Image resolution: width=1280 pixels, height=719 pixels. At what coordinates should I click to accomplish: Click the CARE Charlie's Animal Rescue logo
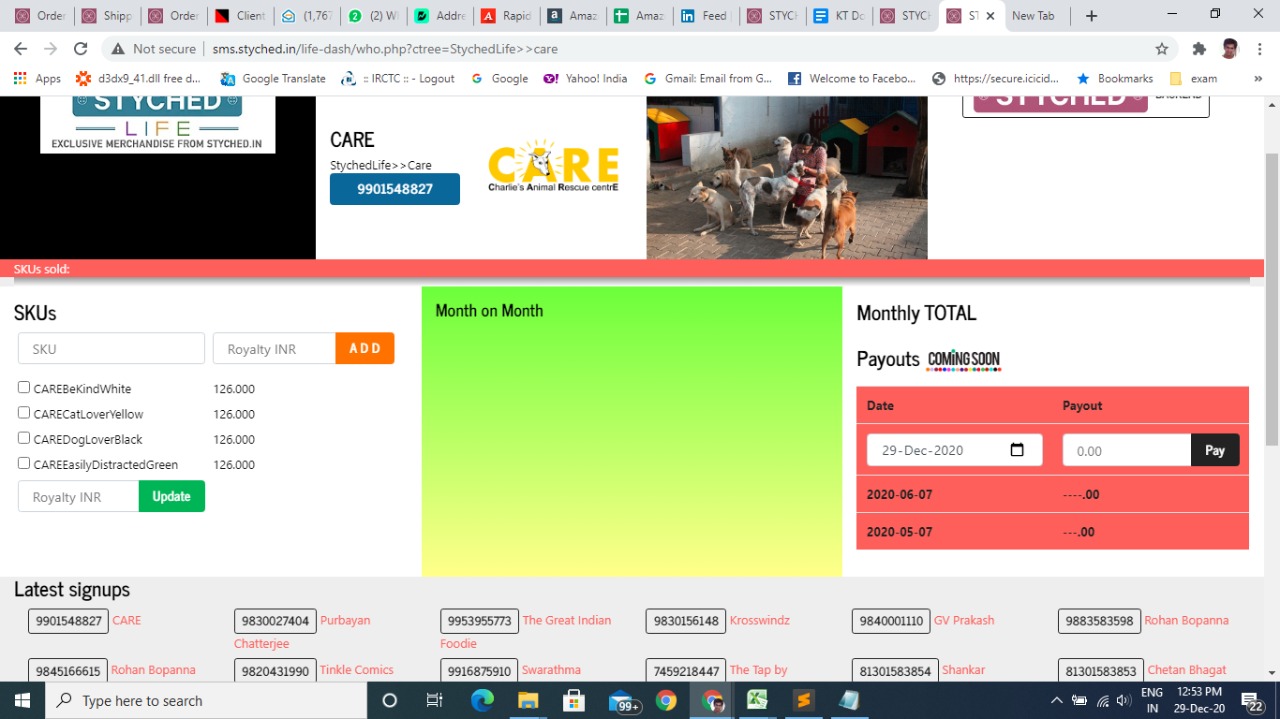coord(553,166)
